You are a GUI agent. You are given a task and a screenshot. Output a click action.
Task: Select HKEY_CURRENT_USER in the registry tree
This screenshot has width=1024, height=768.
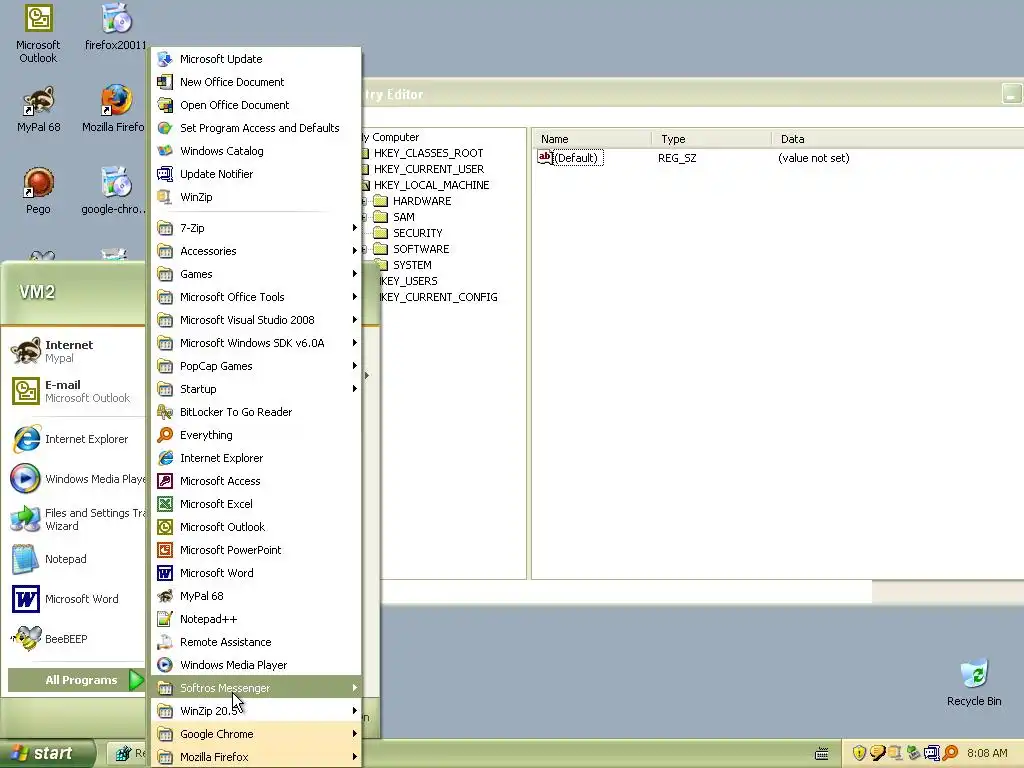pyautogui.click(x=428, y=169)
